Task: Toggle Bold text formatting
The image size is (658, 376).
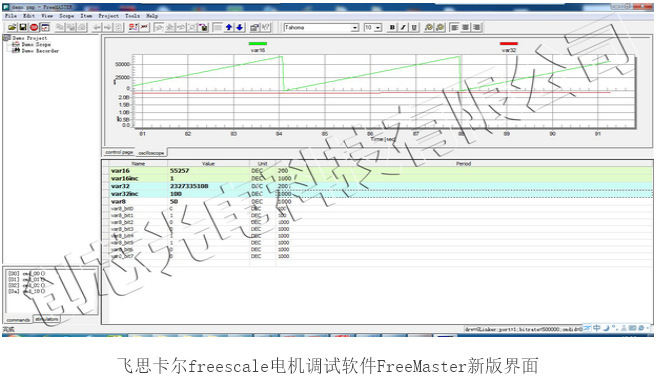Action: (x=392, y=27)
